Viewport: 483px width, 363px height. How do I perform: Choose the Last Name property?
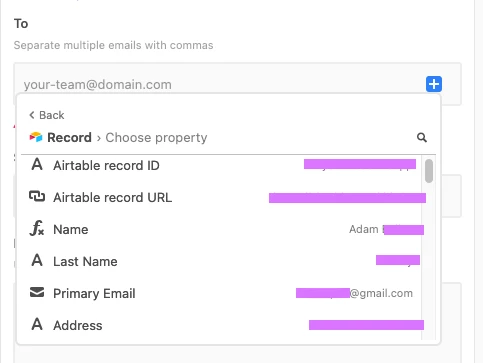[222, 261]
